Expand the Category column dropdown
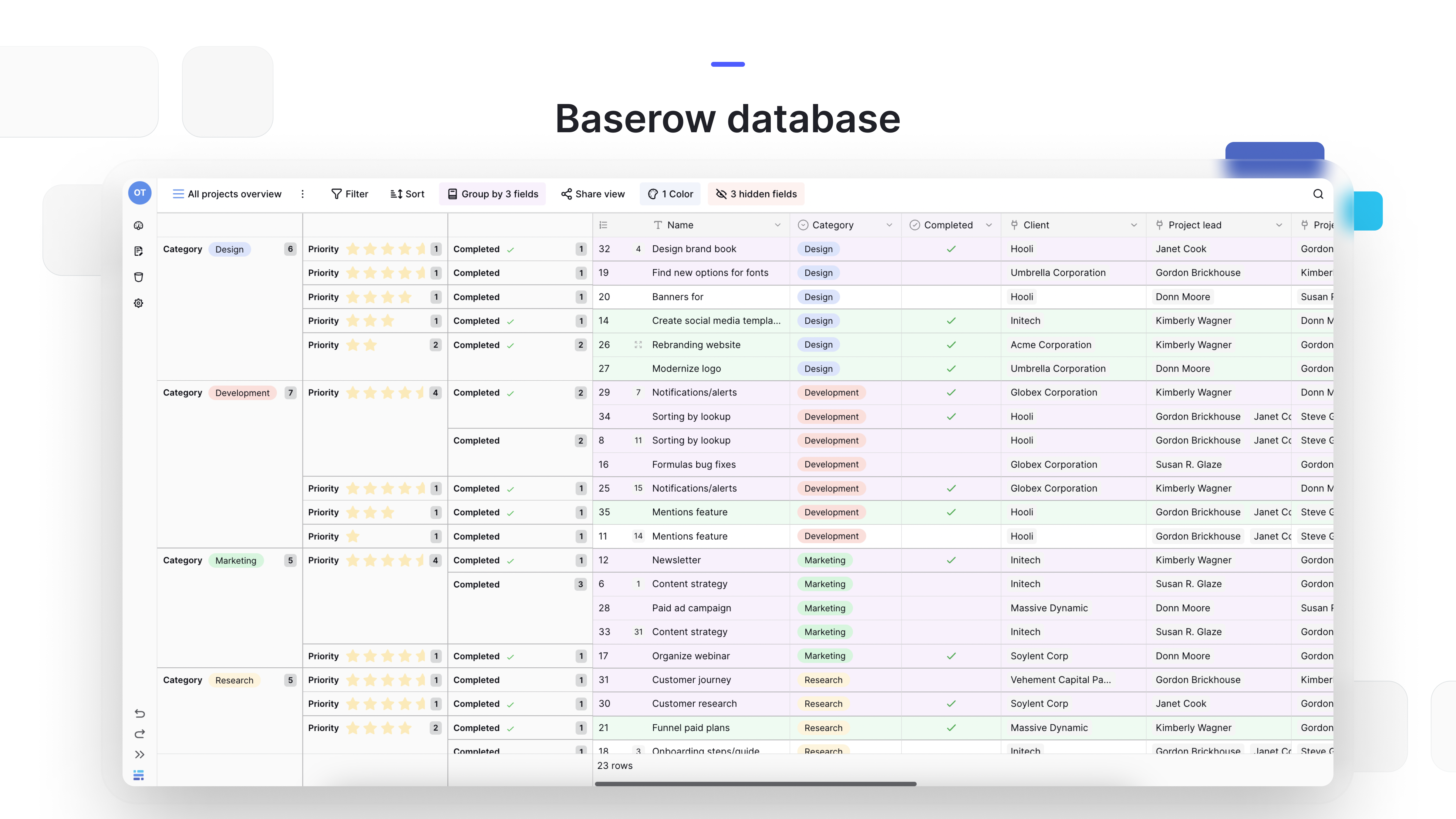The height and width of the screenshot is (819, 1456). 890,224
